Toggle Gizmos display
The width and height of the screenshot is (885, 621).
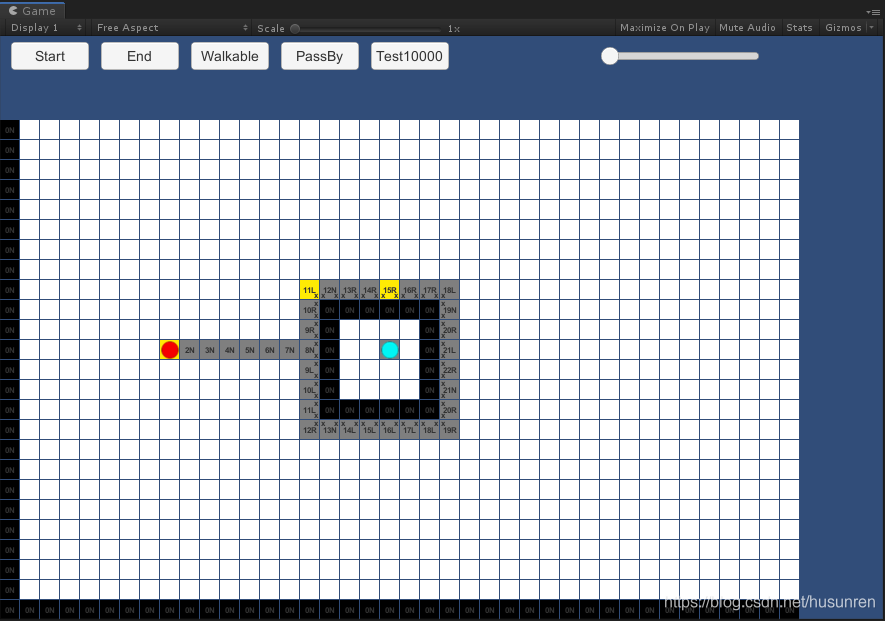(843, 28)
